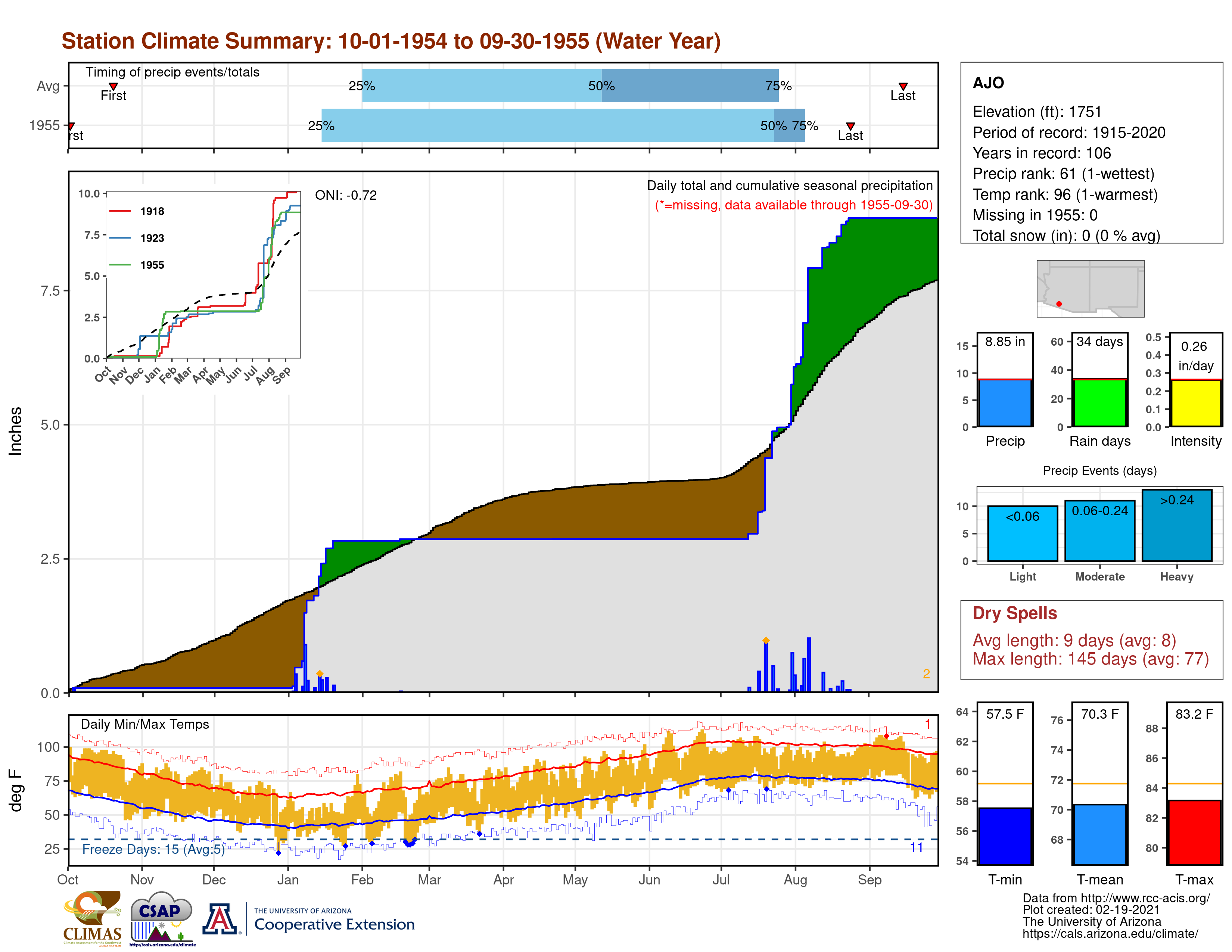Image resolution: width=1232 pixels, height=952 pixels.
Task: Click the AJO station name heading
Action: point(988,83)
